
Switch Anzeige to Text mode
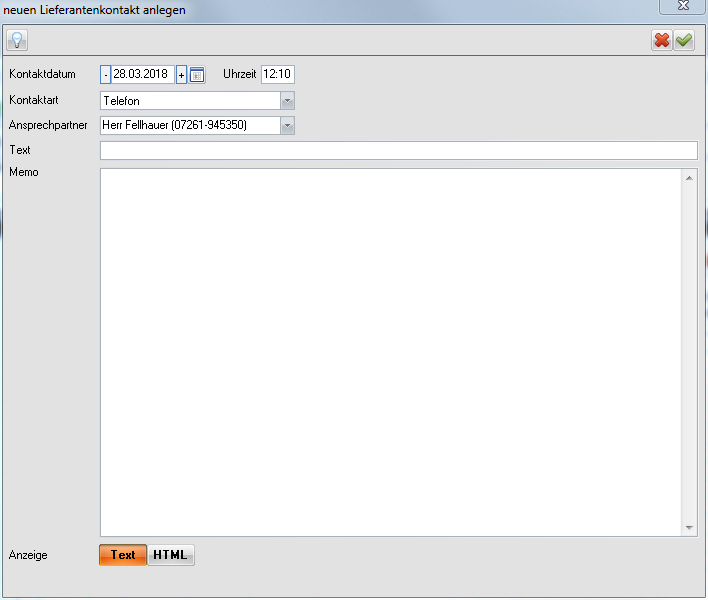tap(123, 555)
